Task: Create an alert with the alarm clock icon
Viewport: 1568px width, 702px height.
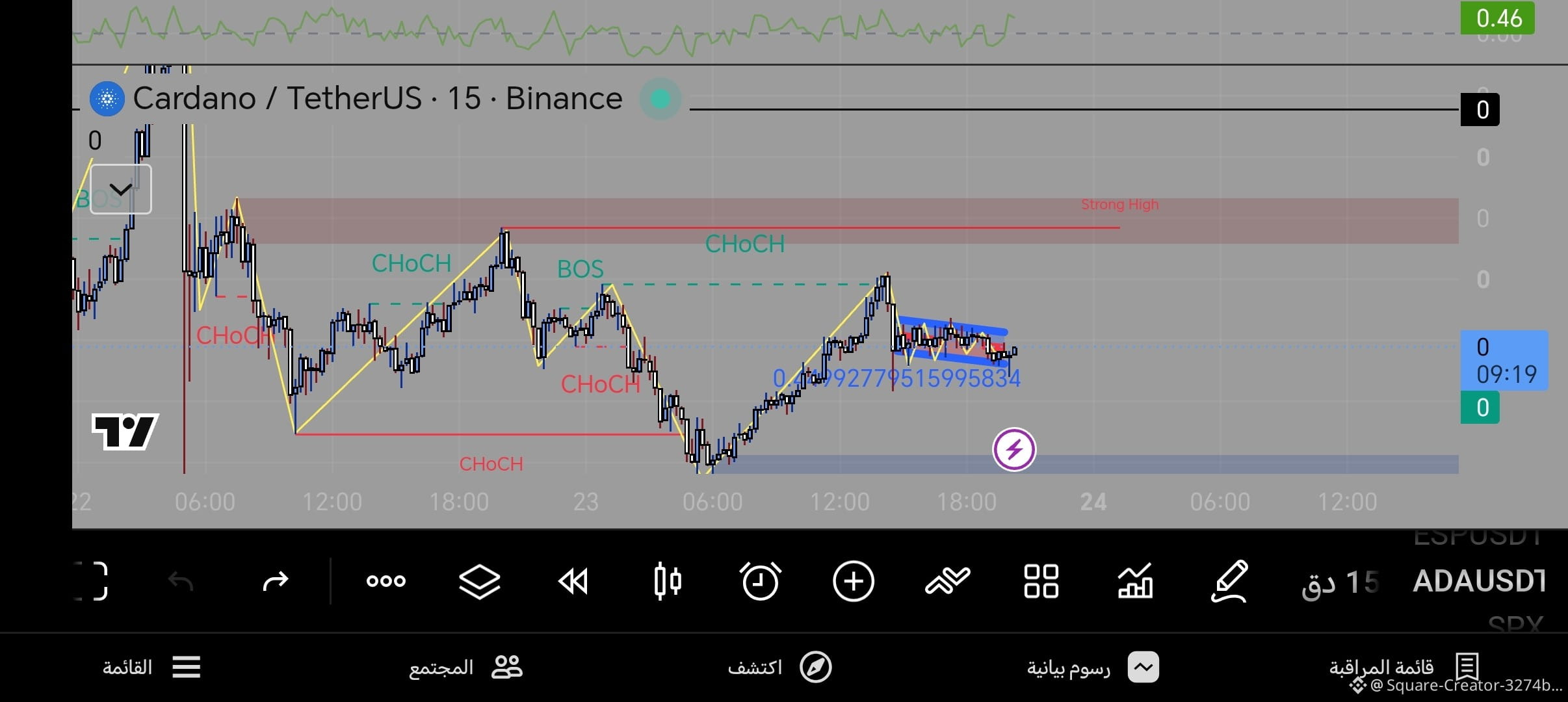Action: coord(760,581)
